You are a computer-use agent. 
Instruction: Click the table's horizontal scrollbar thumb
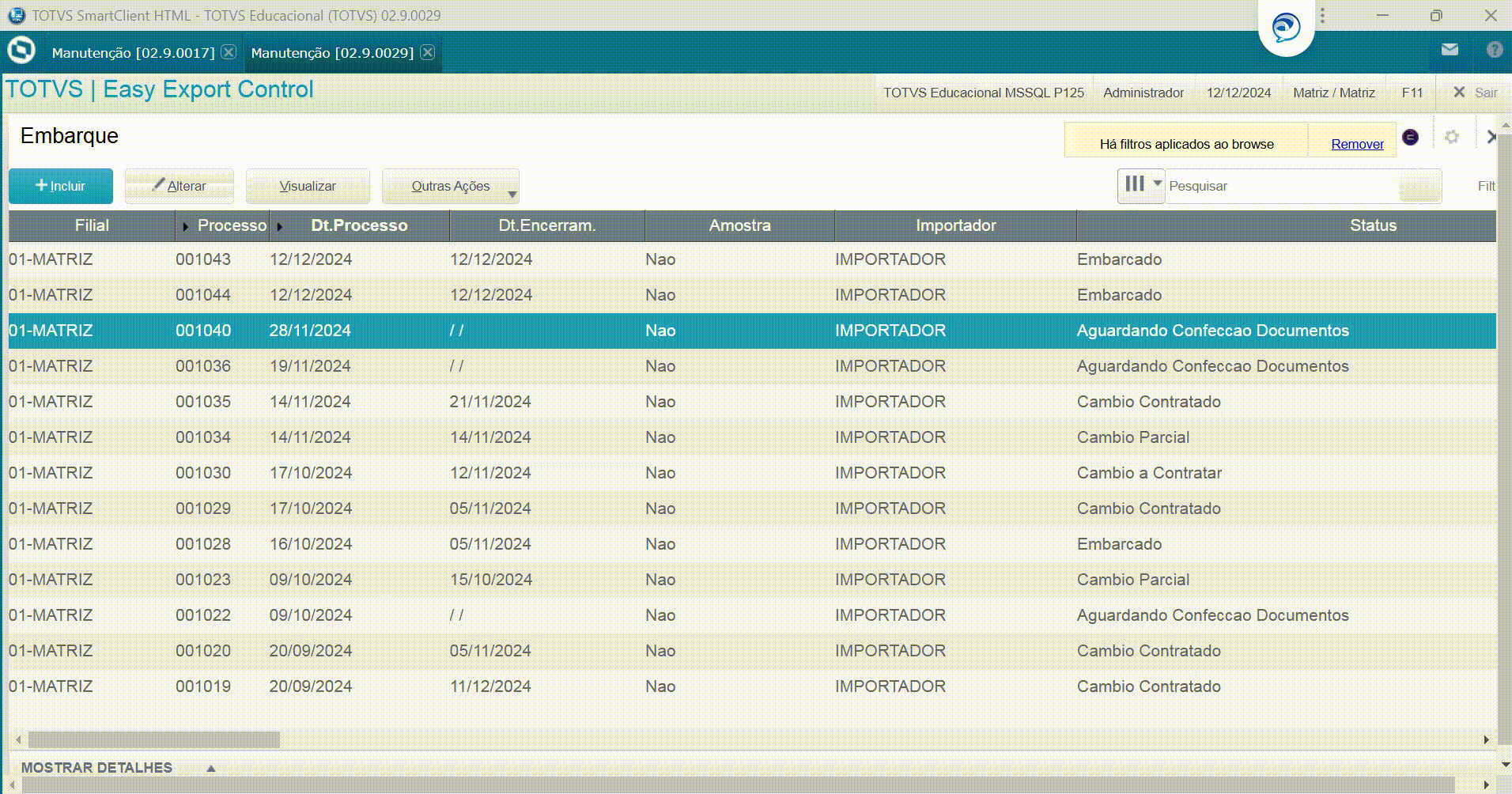[154, 739]
